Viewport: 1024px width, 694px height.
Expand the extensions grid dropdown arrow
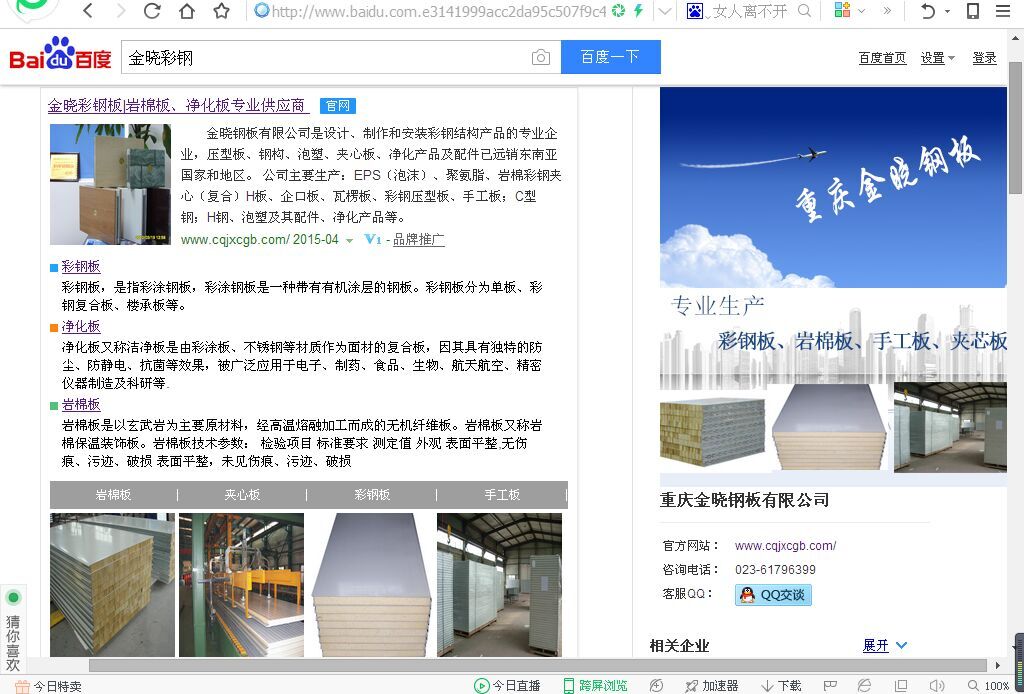tap(861, 11)
